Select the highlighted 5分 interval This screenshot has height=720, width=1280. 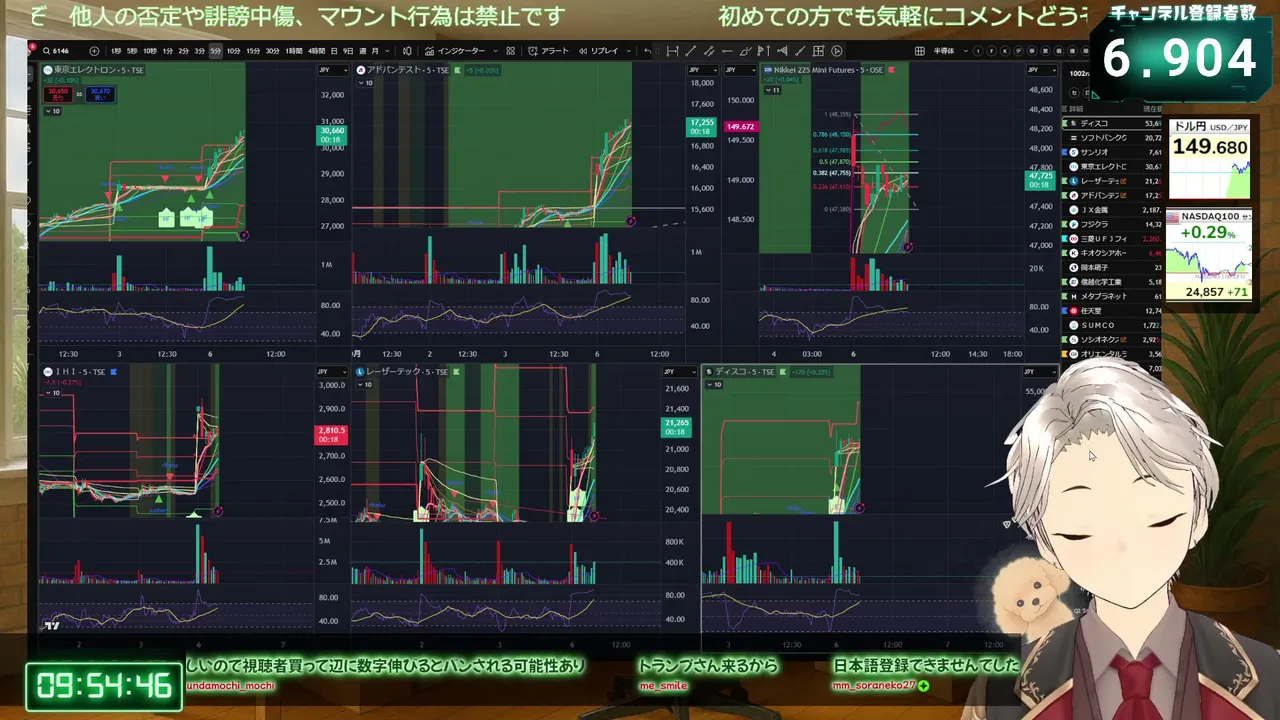click(216, 51)
